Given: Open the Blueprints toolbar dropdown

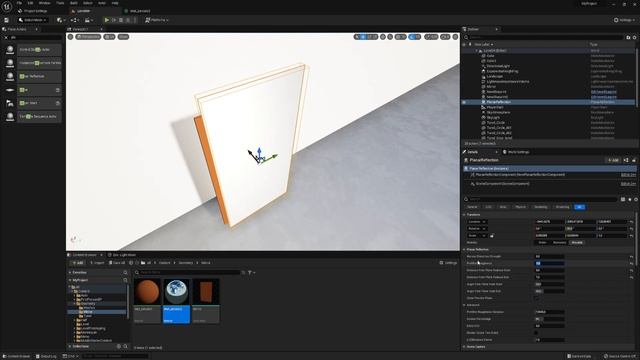Looking at the screenshot, I should pyautogui.click(x=74, y=20).
